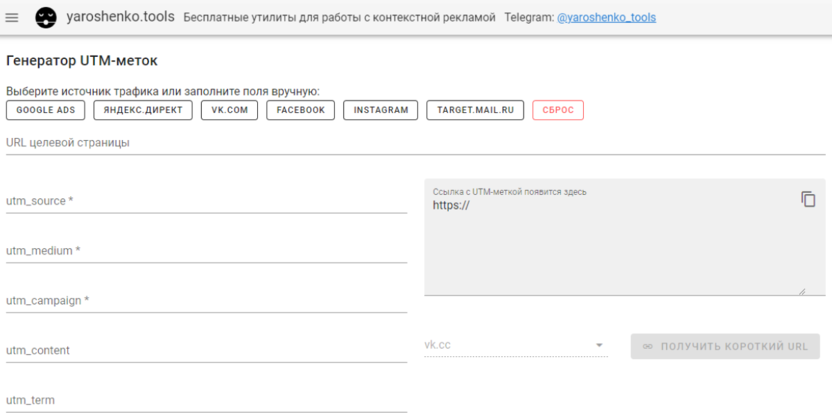Focus the utm_campaign input field
832x416 pixels.
[206, 300]
